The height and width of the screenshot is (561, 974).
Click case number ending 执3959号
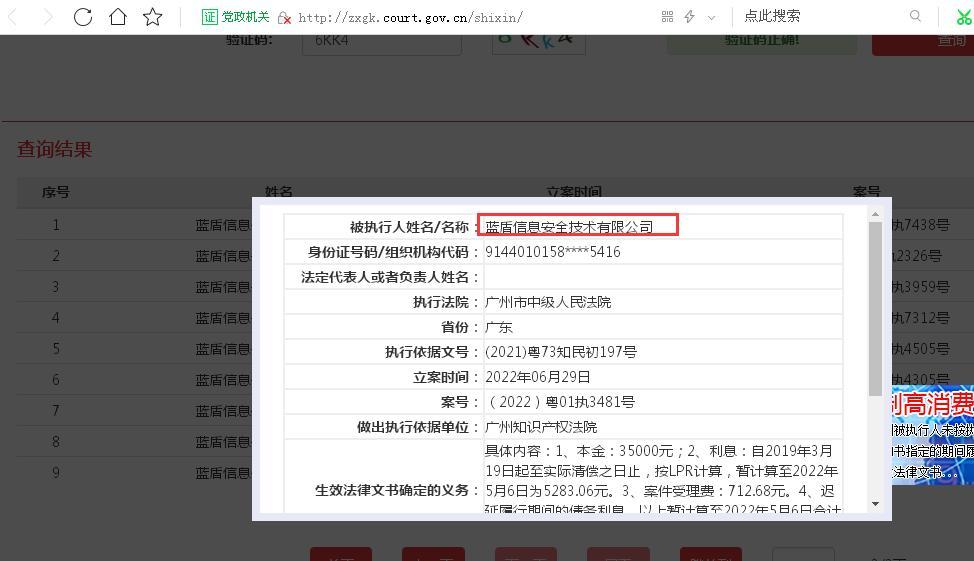(x=921, y=286)
